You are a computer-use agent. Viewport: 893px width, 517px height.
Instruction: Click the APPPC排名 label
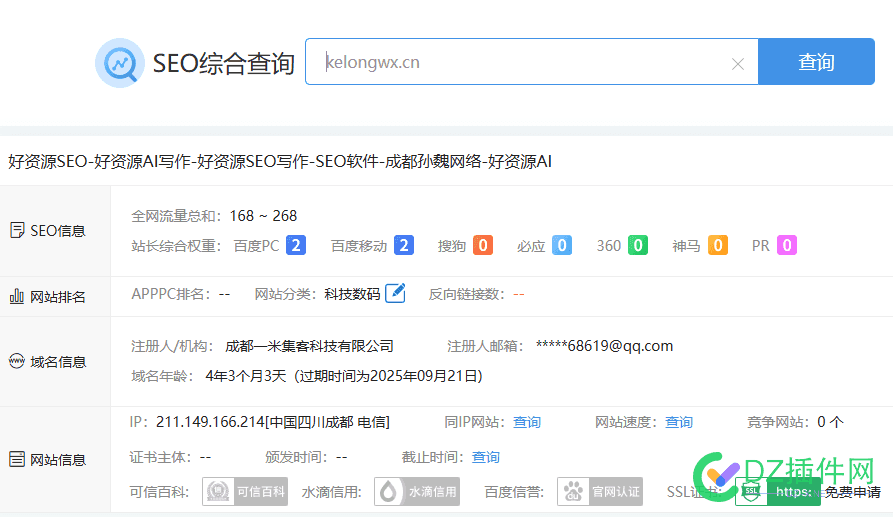click(171, 294)
